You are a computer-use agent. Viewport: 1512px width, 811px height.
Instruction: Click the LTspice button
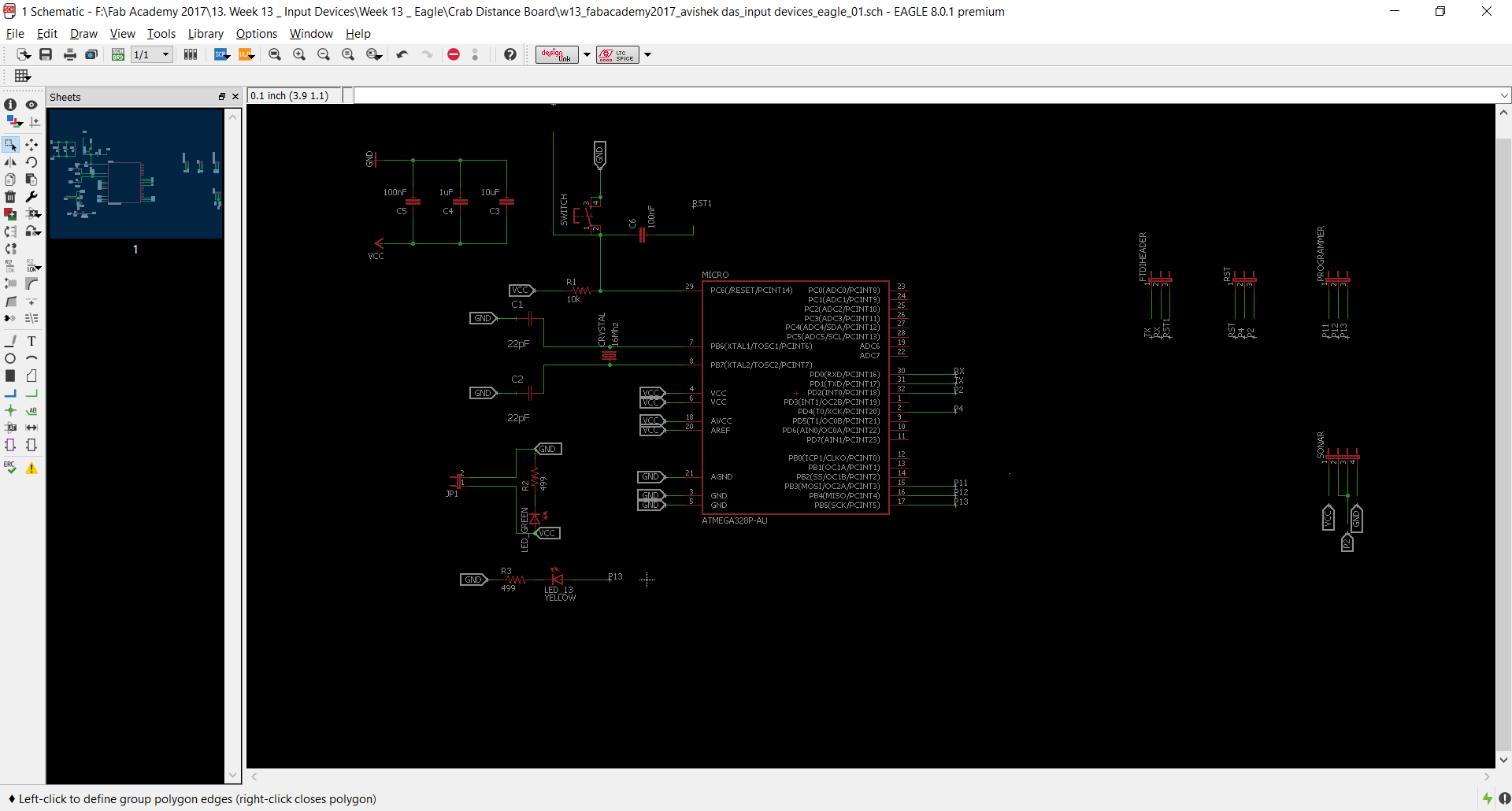(617, 54)
